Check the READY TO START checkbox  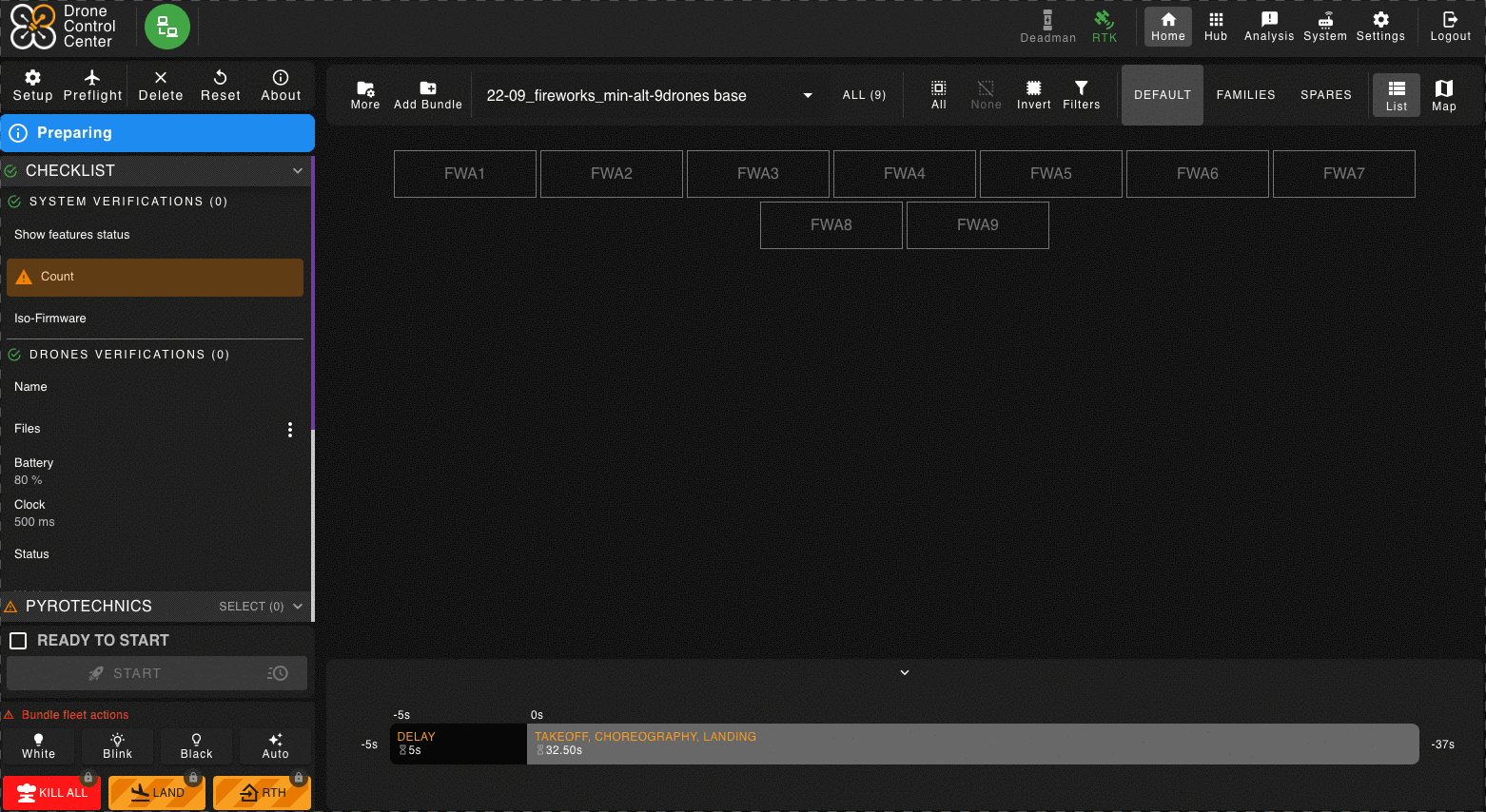click(x=18, y=641)
